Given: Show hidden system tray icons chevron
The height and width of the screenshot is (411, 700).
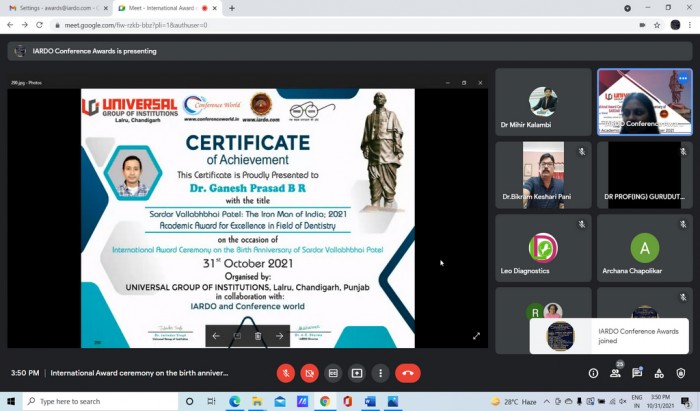Looking at the screenshot, I should [546, 402].
